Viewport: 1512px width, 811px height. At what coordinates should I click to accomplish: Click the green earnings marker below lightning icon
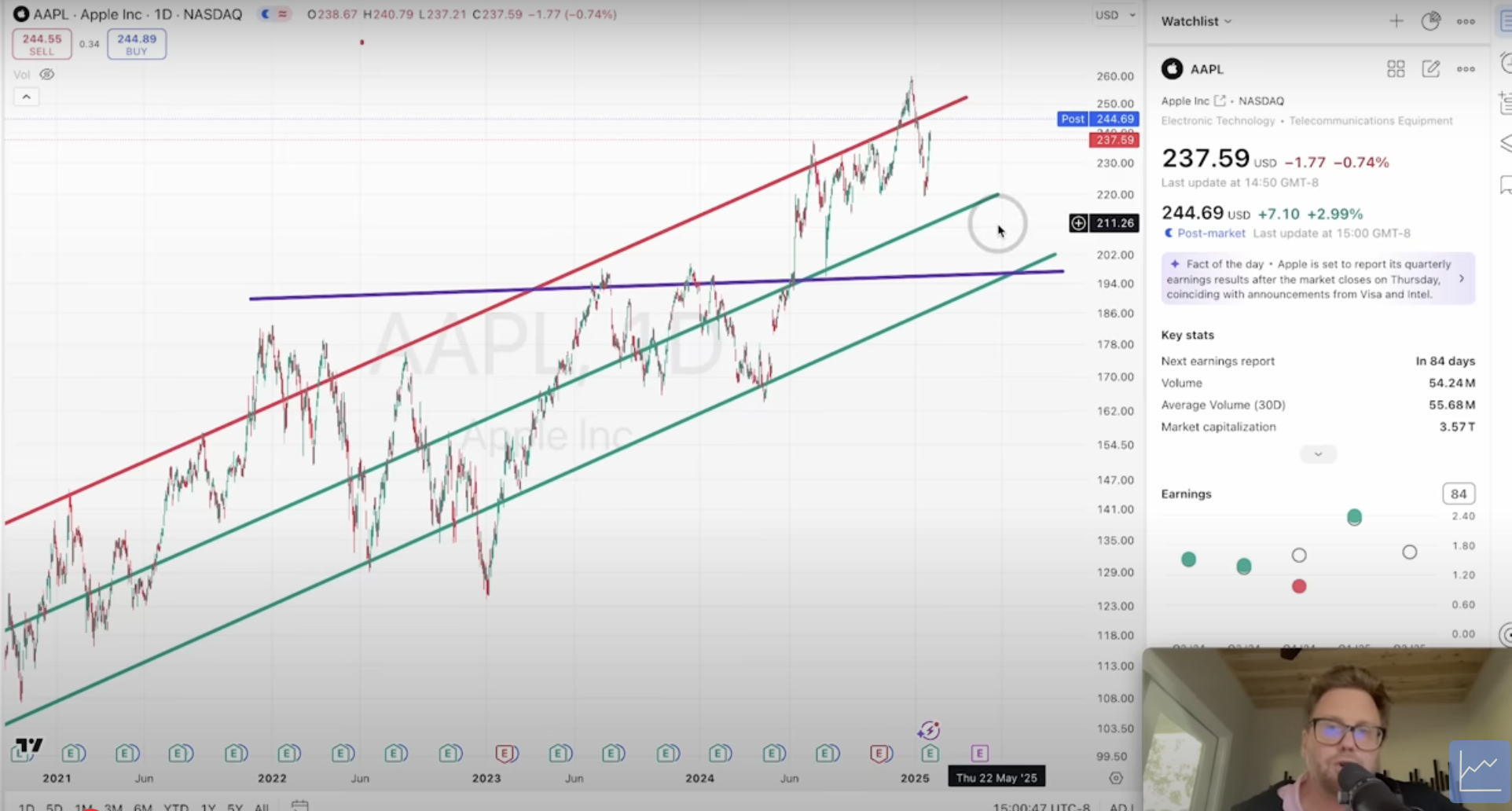[930, 754]
